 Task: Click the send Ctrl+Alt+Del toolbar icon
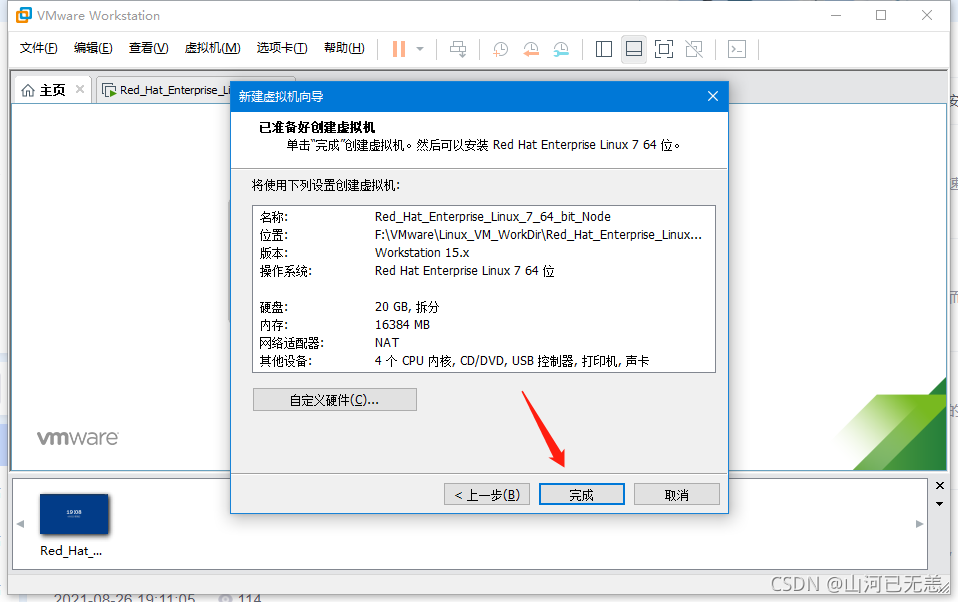point(458,49)
